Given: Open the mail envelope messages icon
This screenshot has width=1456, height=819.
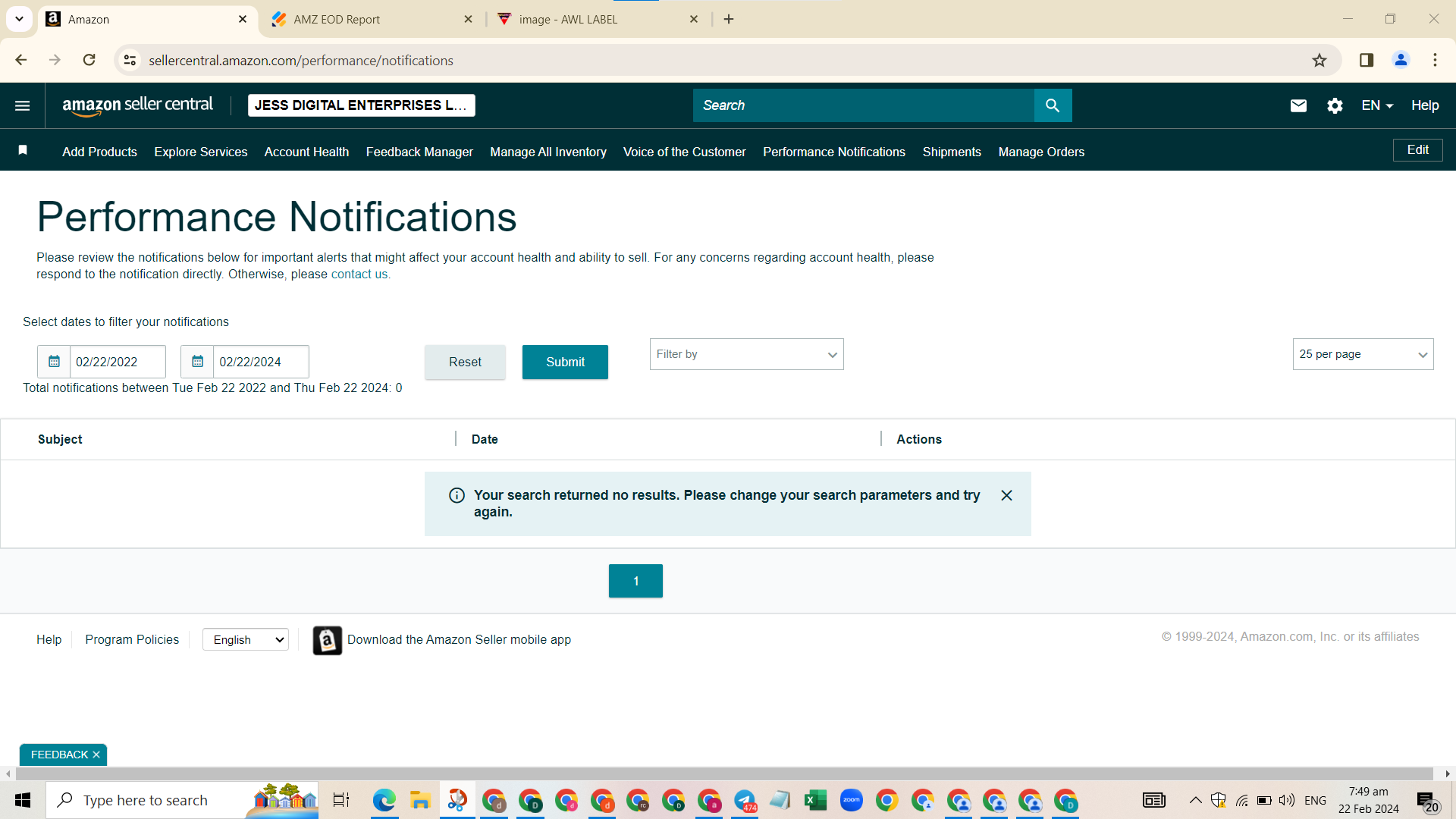Looking at the screenshot, I should 1298,105.
